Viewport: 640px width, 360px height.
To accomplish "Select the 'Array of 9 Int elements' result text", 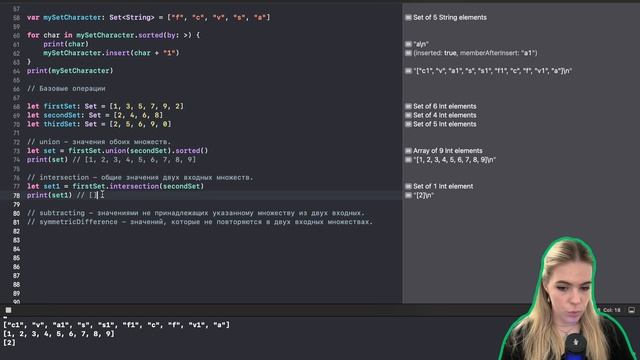I will coord(448,151).
